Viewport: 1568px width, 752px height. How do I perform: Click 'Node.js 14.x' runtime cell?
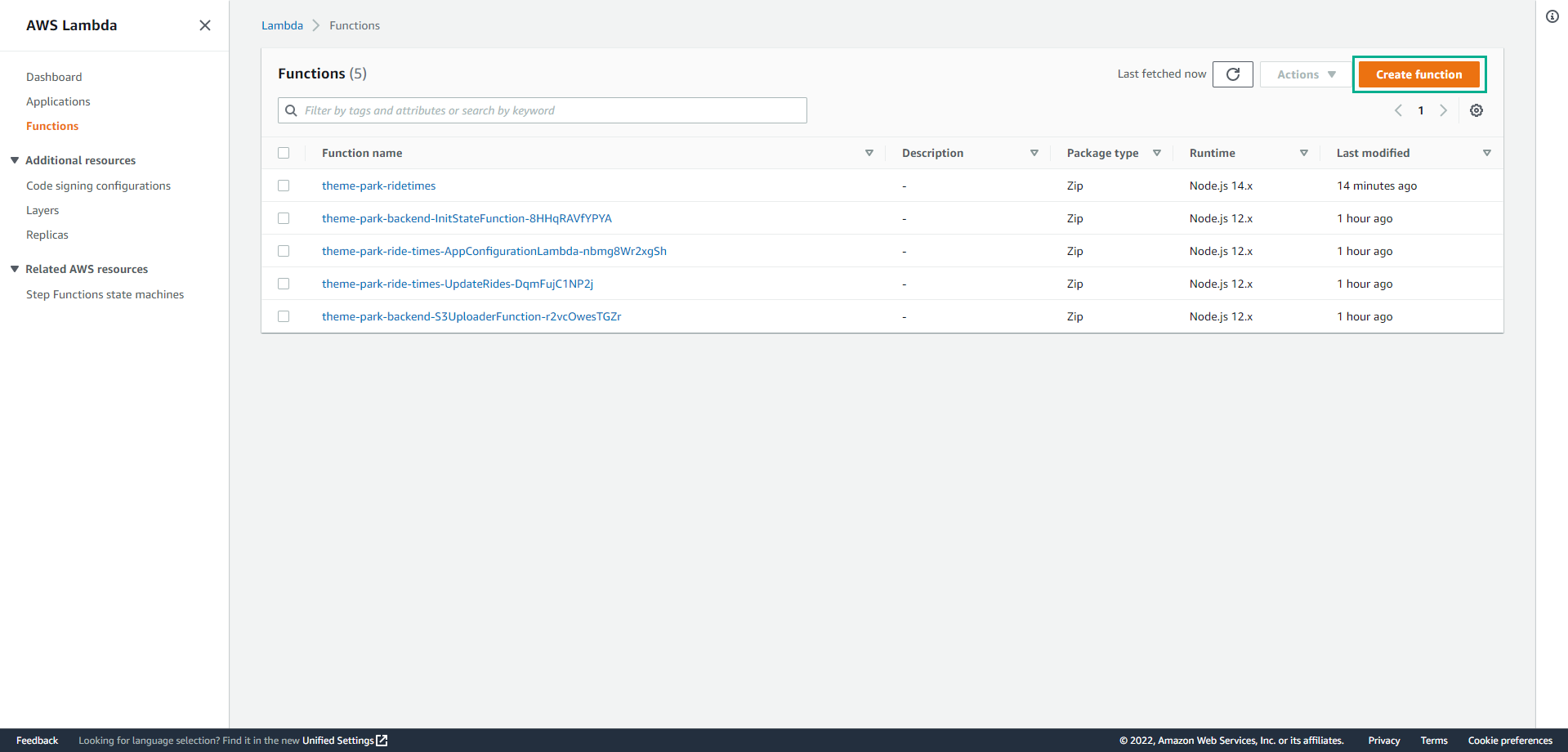[1221, 186]
